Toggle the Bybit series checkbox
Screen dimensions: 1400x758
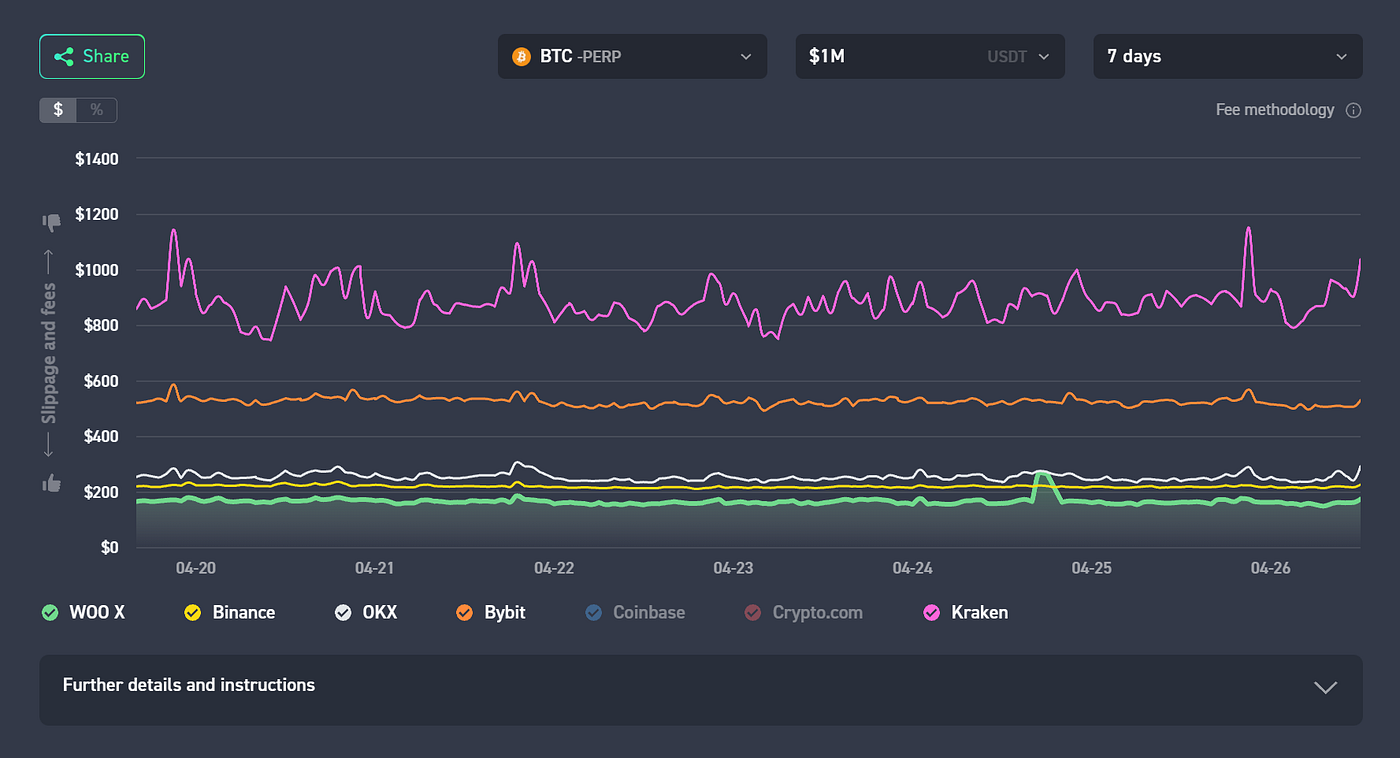464,613
